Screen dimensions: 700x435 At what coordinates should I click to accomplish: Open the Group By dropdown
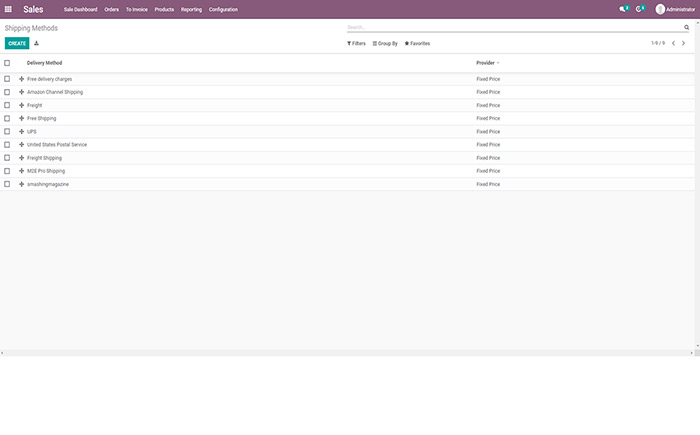(385, 44)
